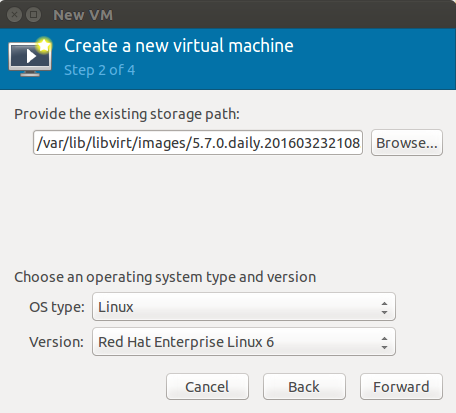Focus the existing storage path field
The image size is (456, 413).
tap(198, 143)
